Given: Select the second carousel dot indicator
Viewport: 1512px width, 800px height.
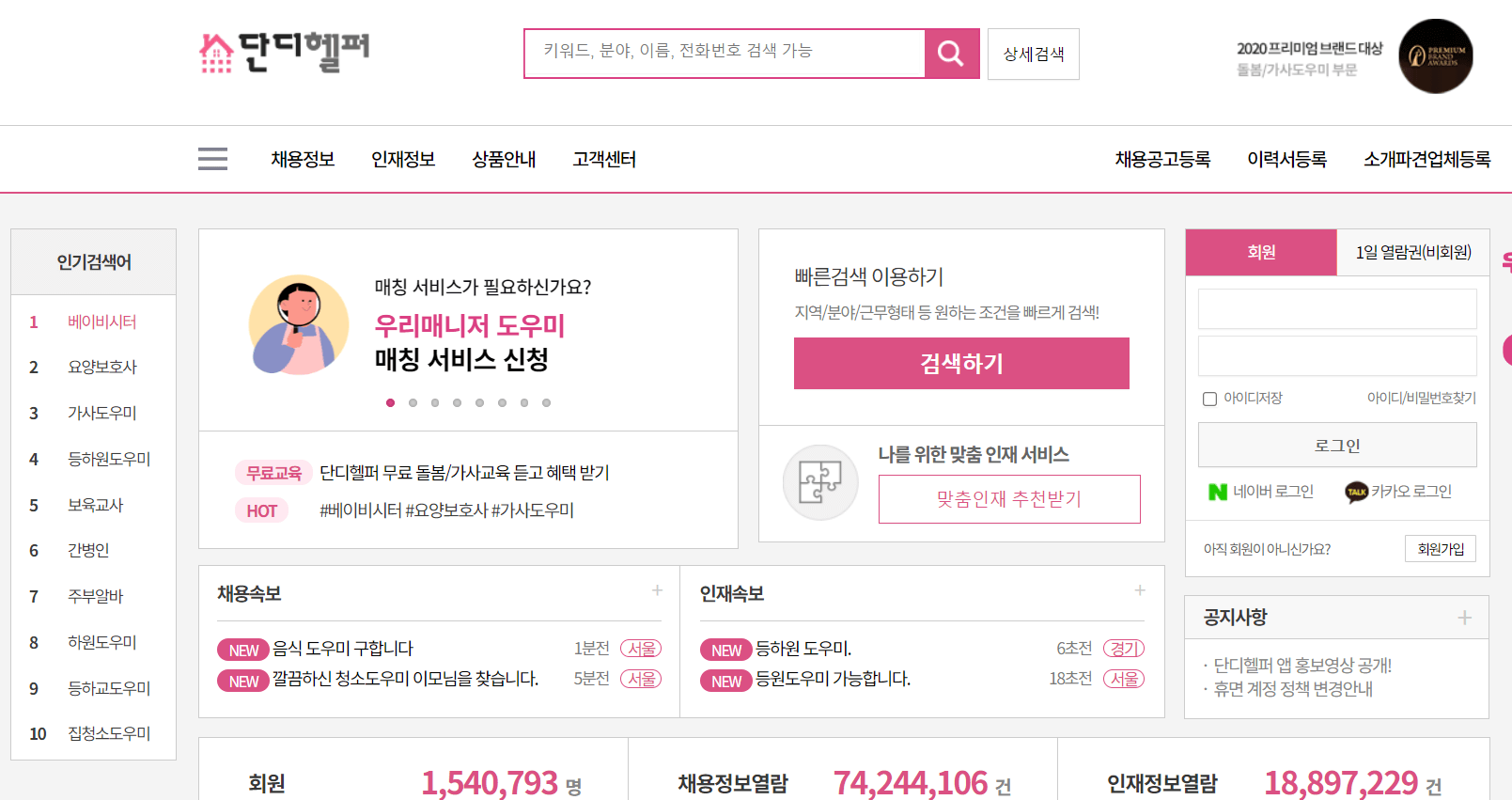Looking at the screenshot, I should (413, 402).
